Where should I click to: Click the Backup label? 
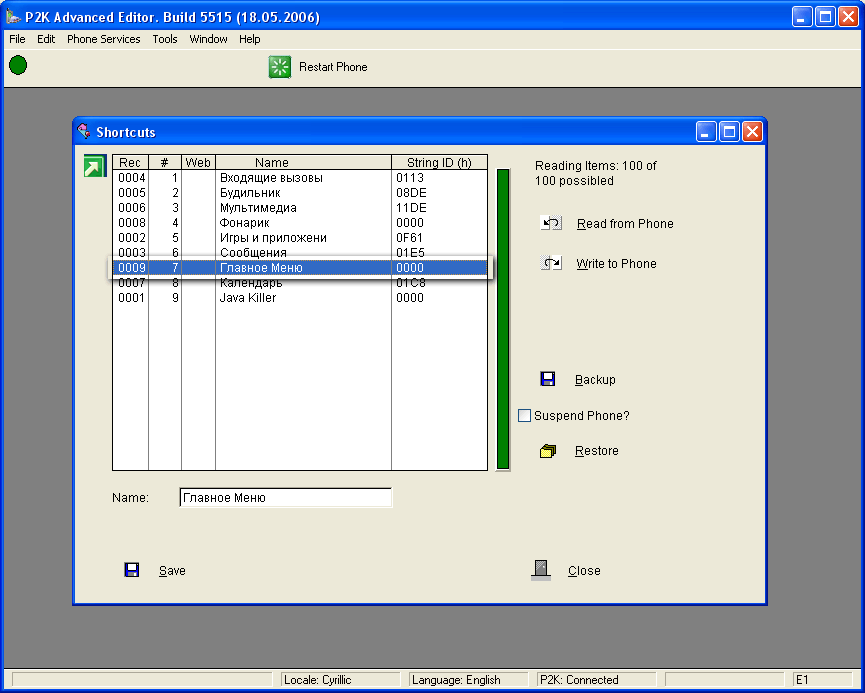[595, 380]
